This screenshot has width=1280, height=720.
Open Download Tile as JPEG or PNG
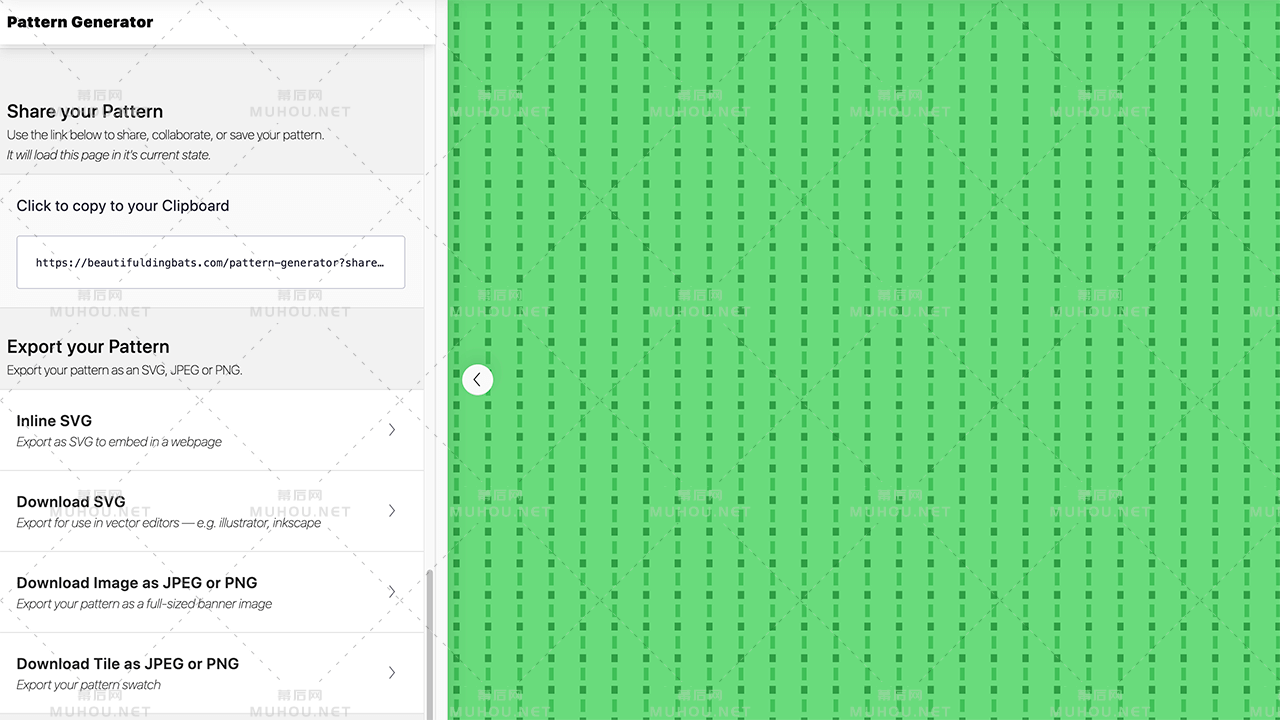point(128,664)
